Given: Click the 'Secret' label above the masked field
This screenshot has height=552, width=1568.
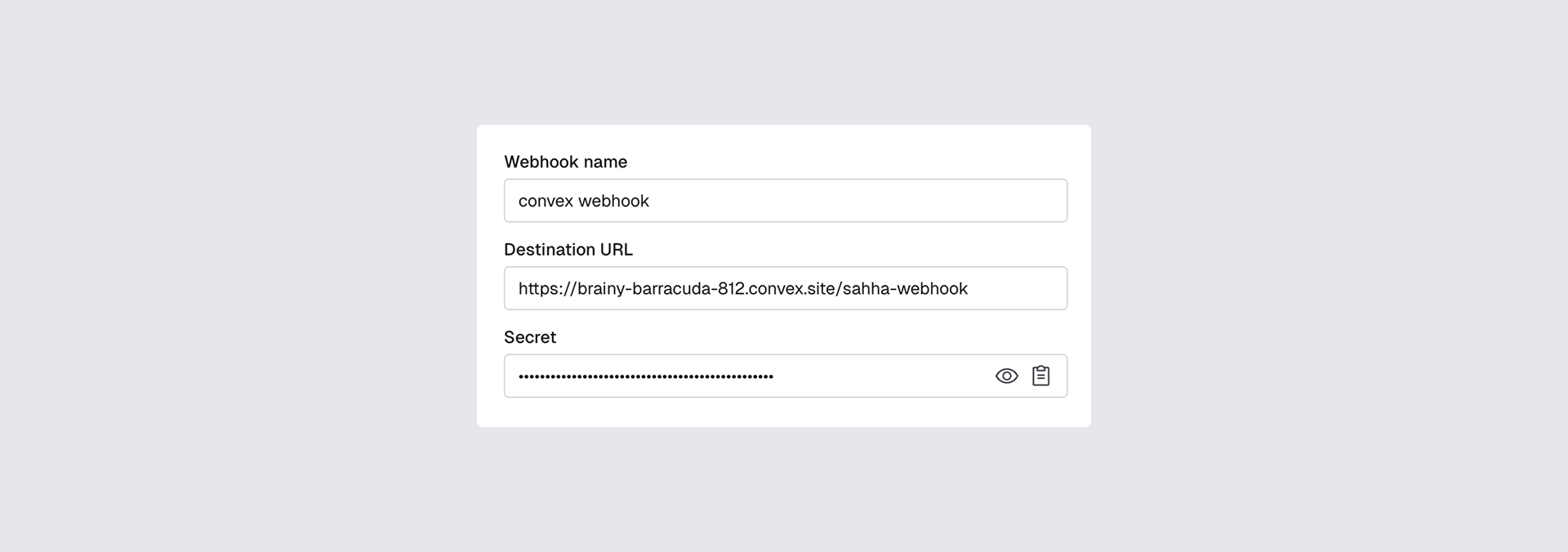Looking at the screenshot, I should pyautogui.click(x=529, y=336).
